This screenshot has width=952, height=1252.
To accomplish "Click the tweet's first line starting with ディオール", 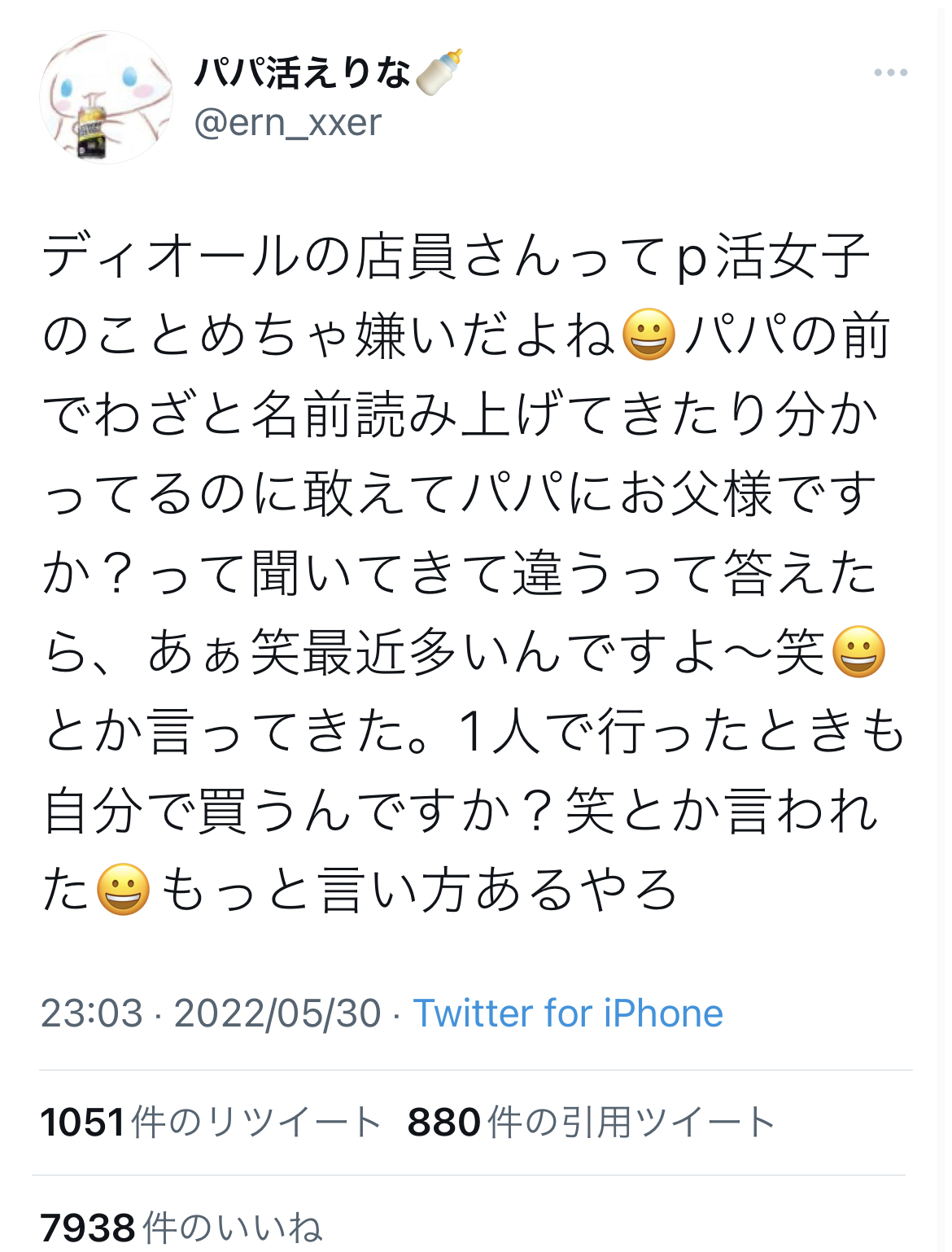I will pos(456,256).
